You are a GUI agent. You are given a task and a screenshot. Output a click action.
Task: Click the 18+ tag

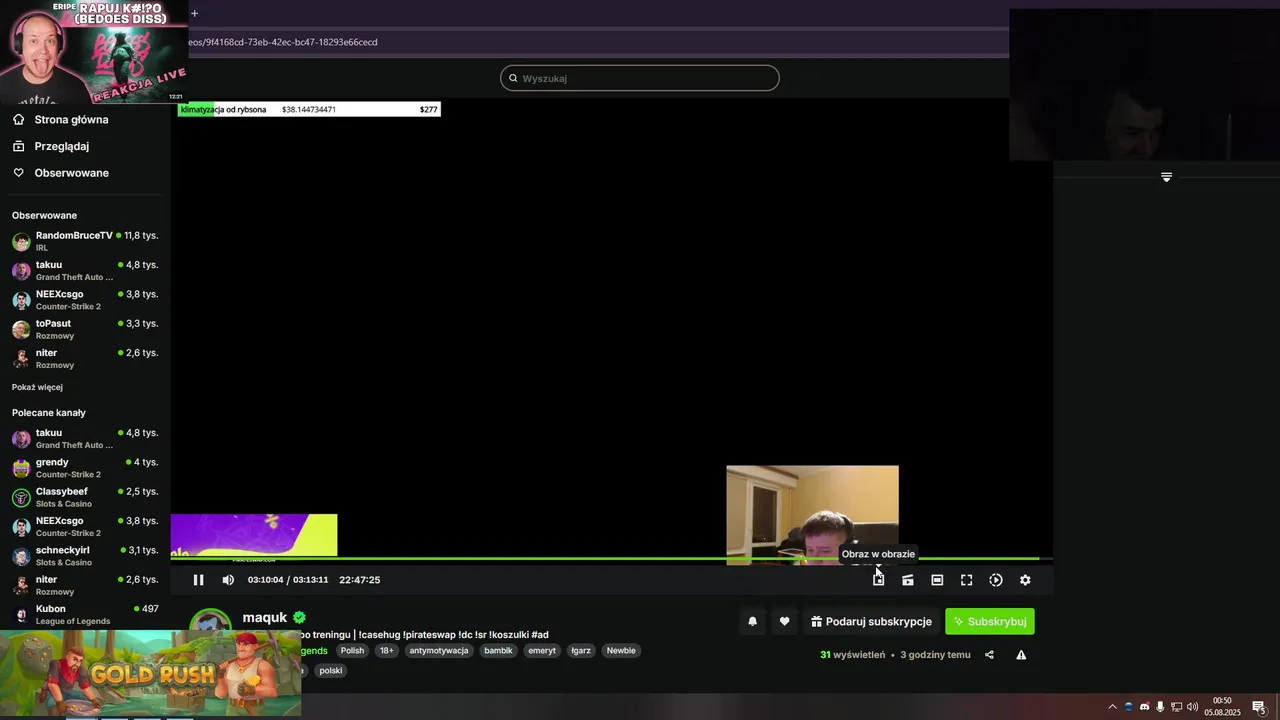coord(387,650)
